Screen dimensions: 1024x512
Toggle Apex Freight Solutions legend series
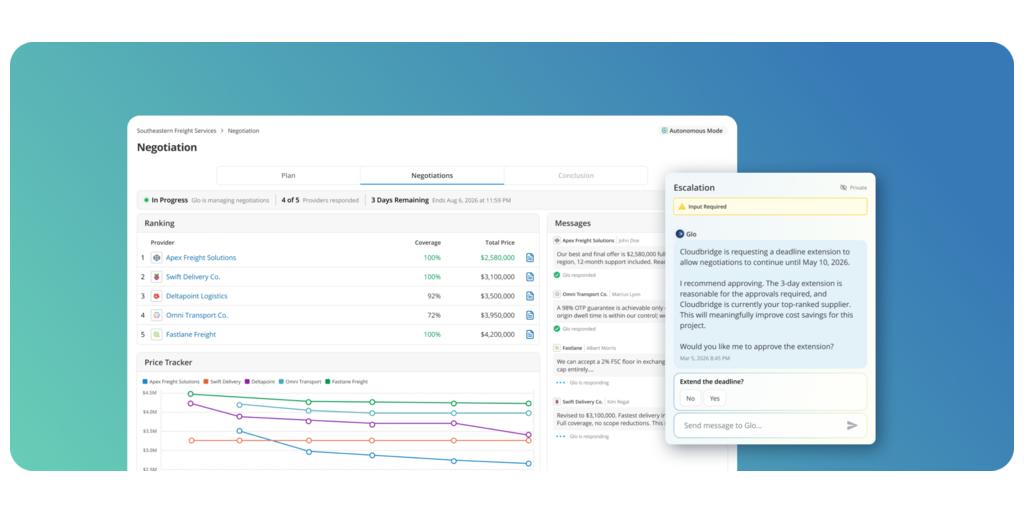(171, 381)
